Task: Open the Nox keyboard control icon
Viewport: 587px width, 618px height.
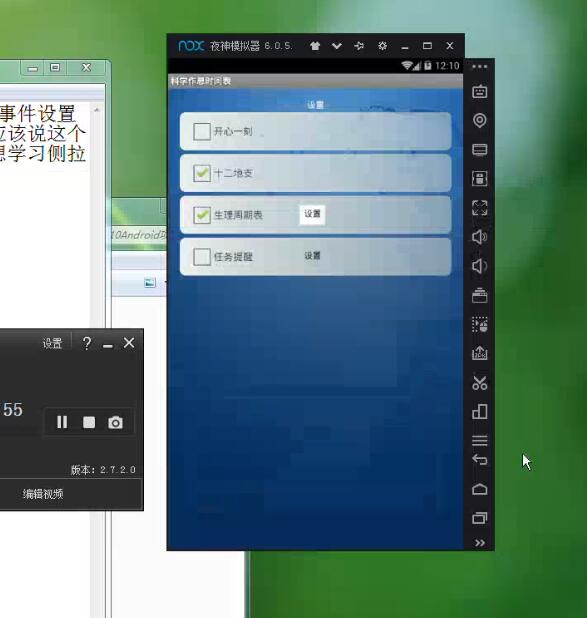Action: click(x=479, y=91)
